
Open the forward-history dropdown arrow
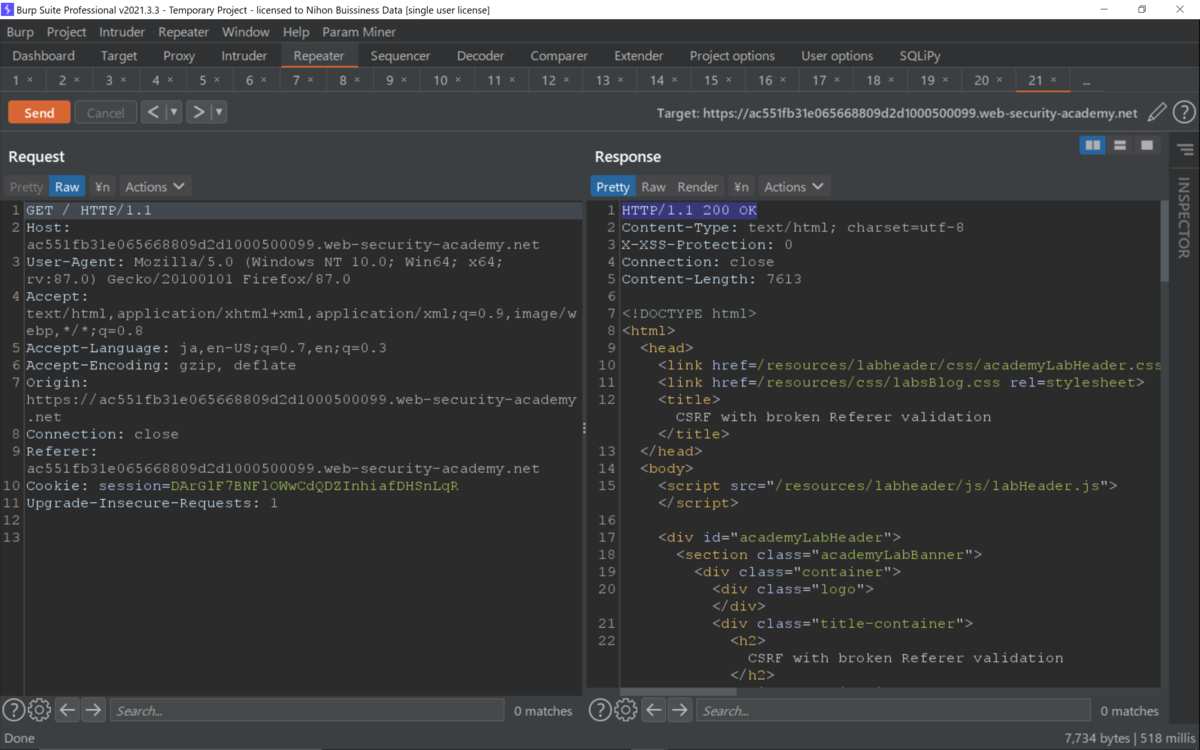point(218,112)
